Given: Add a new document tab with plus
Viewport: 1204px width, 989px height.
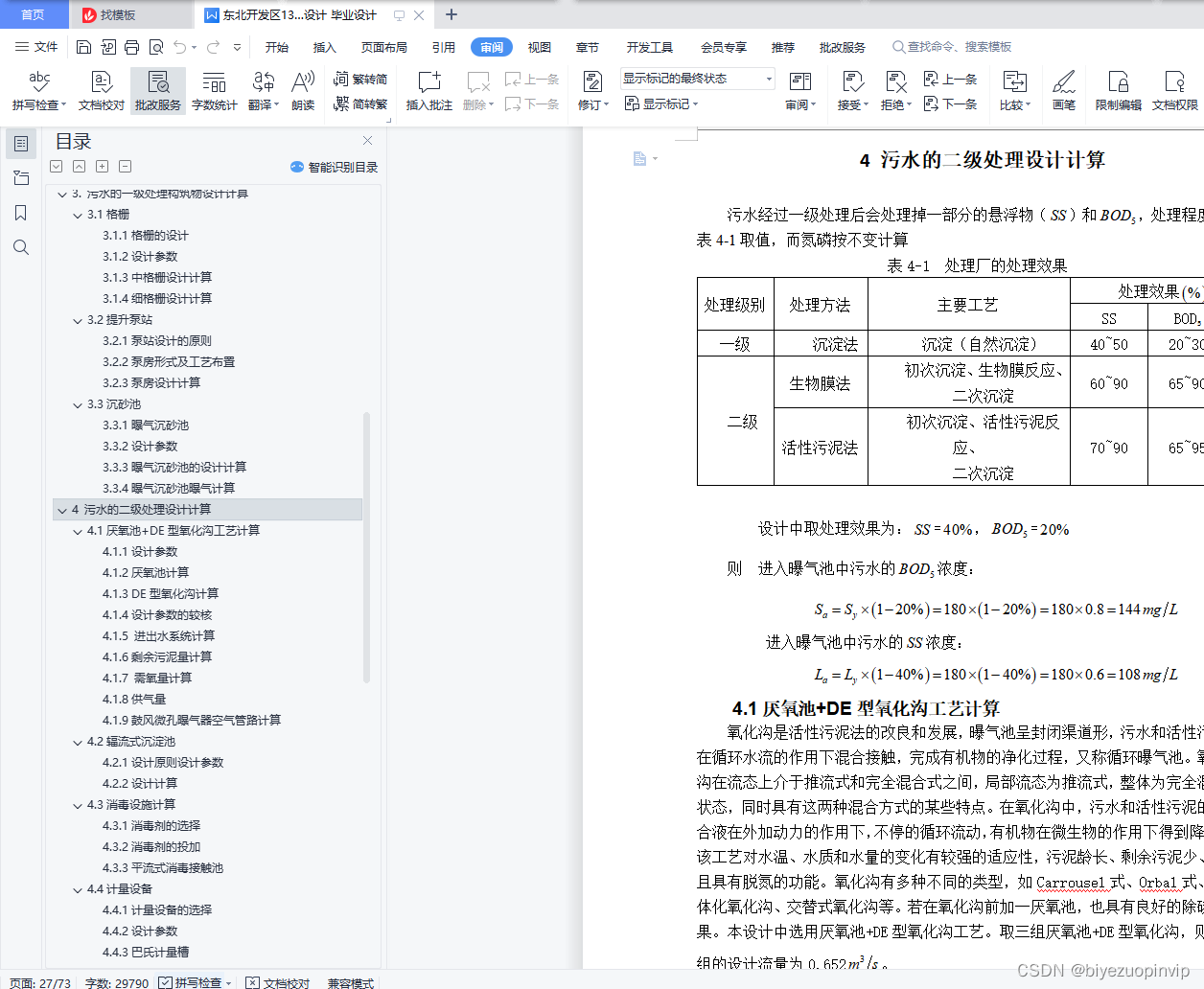Looking at the screenshot, I should point(451,14).
